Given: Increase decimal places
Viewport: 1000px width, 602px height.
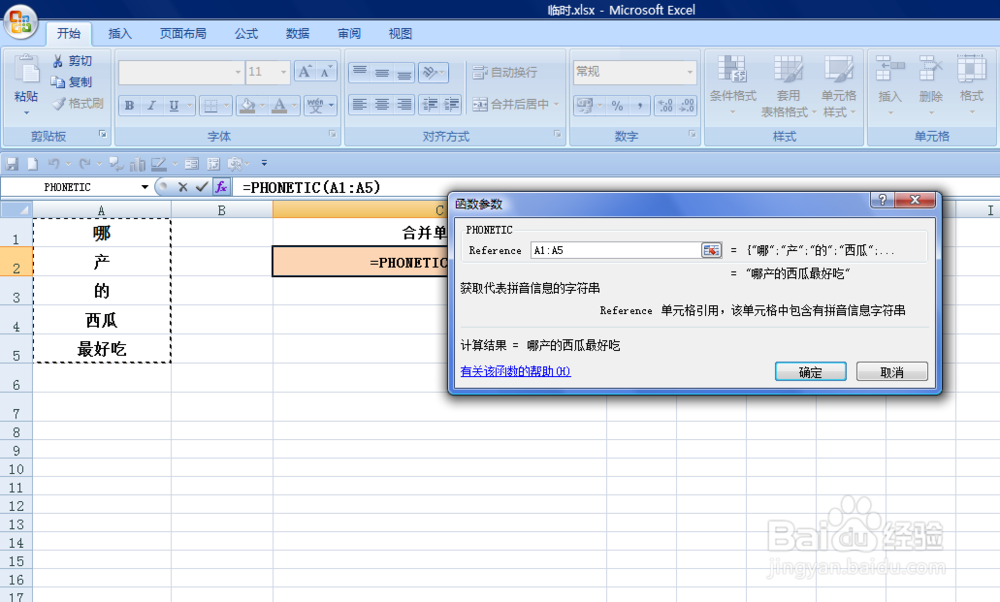Looking at the screenshot, I should coord(665,106).
